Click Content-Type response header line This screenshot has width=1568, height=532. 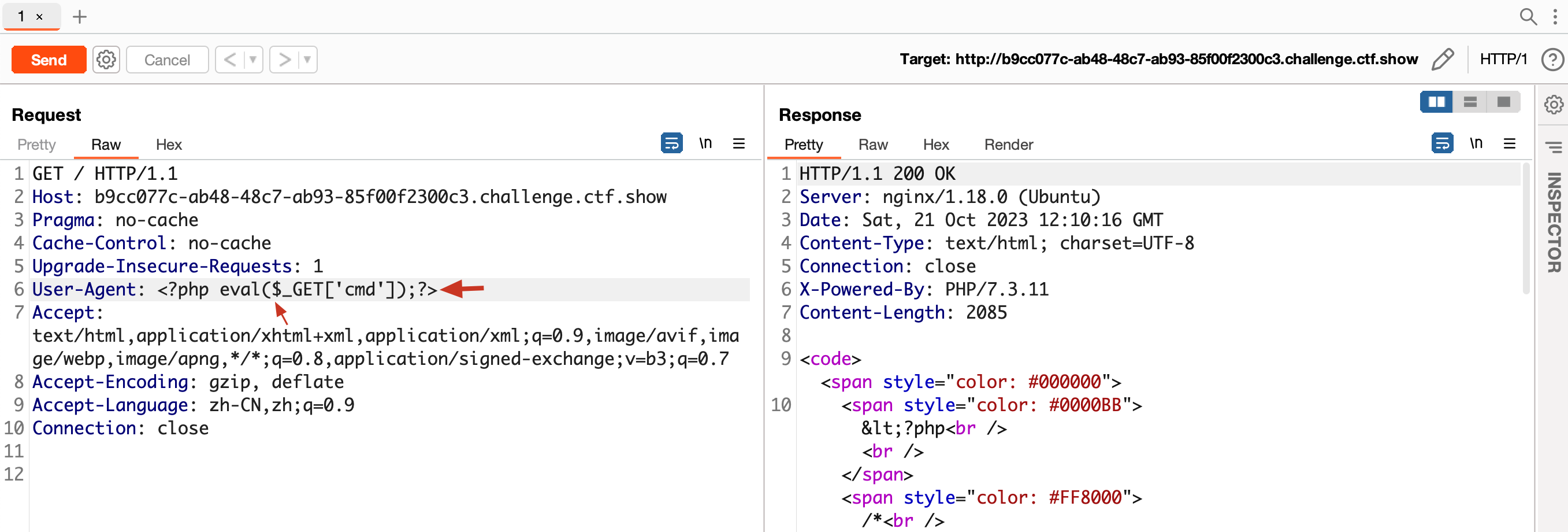997,243
